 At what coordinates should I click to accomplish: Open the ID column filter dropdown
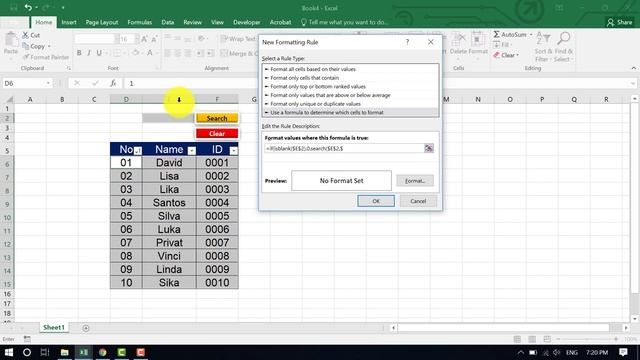click(233, 151)
